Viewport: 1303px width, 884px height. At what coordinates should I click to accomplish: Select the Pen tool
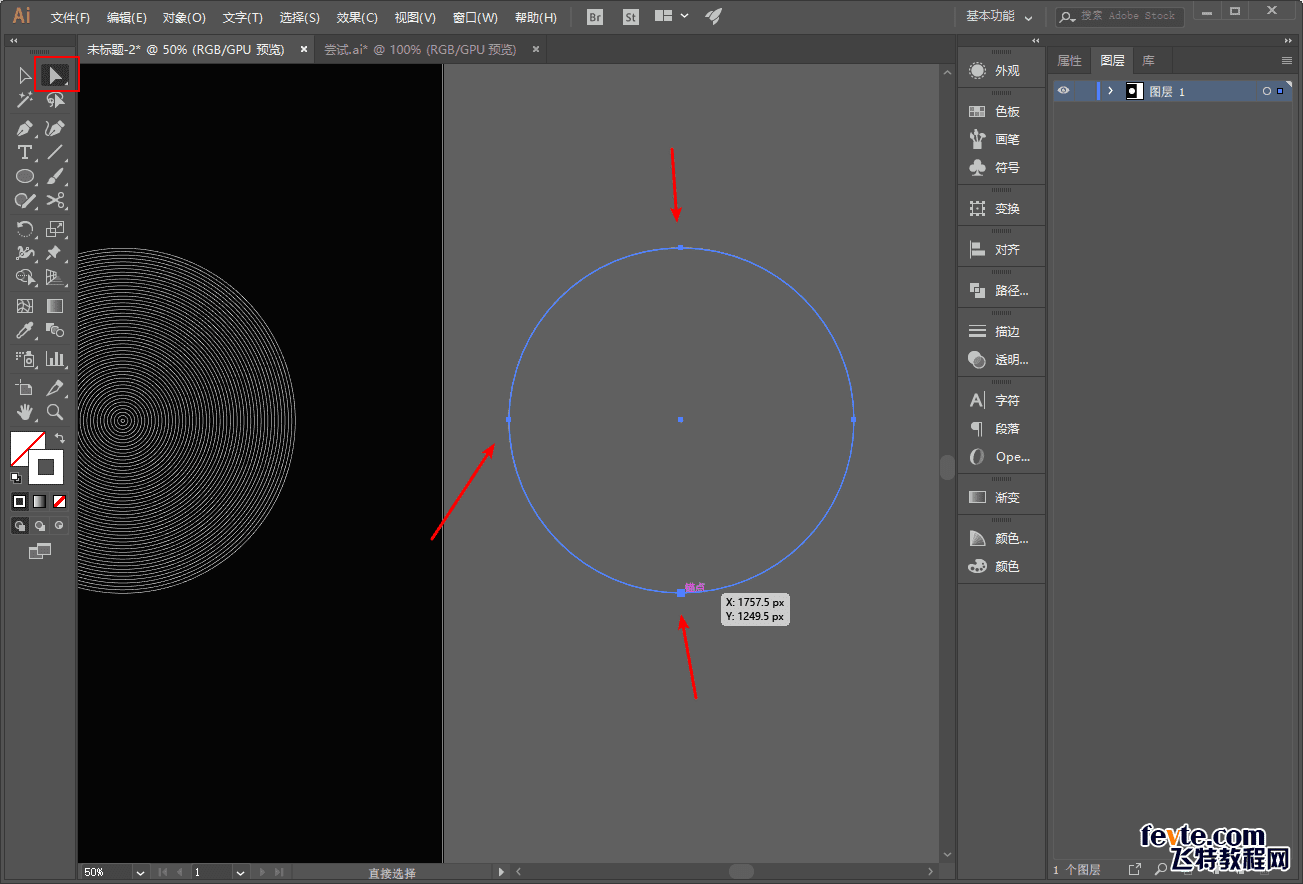coord(25,128)
